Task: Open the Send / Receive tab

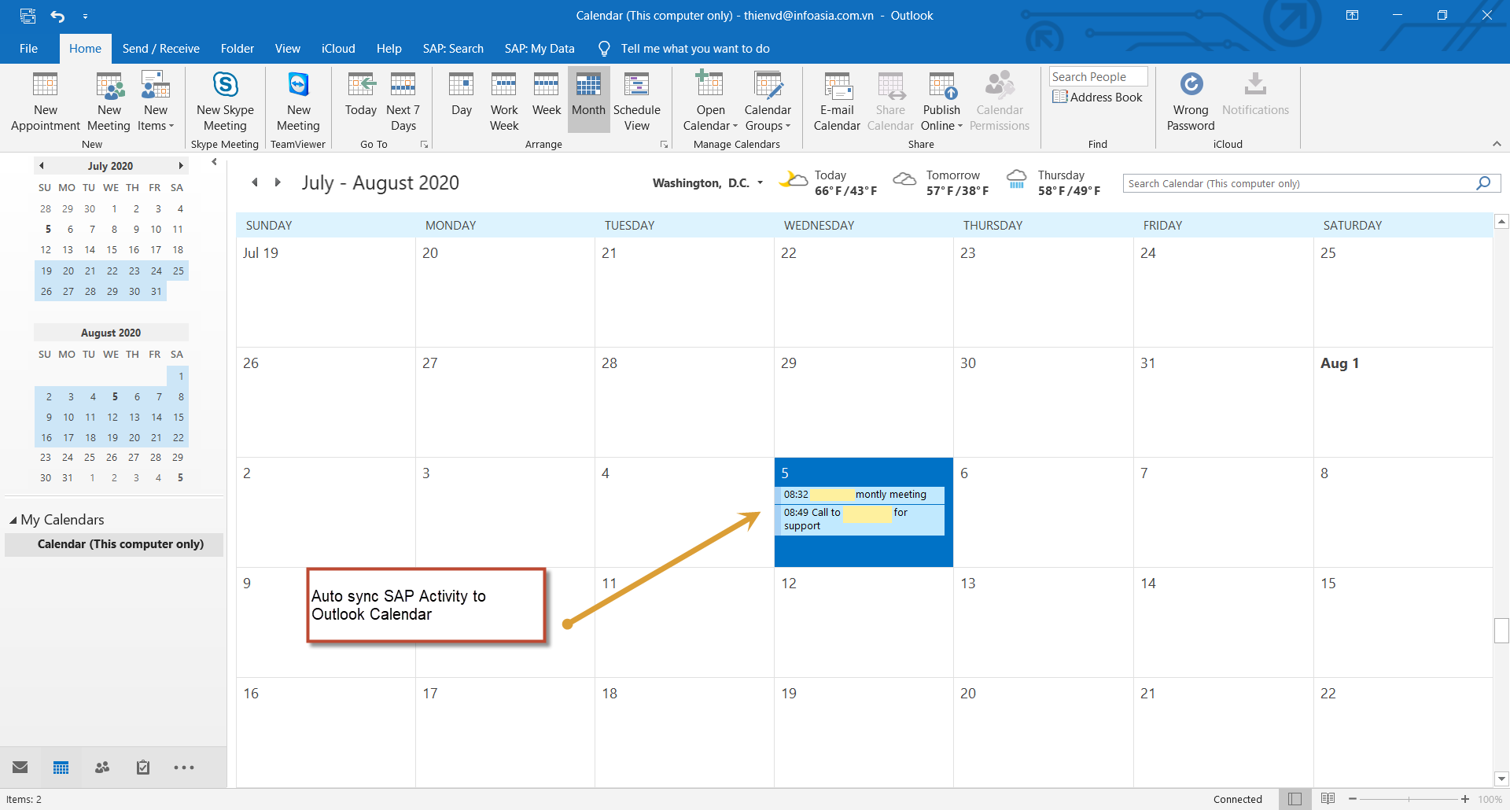Action: [161, 48]
